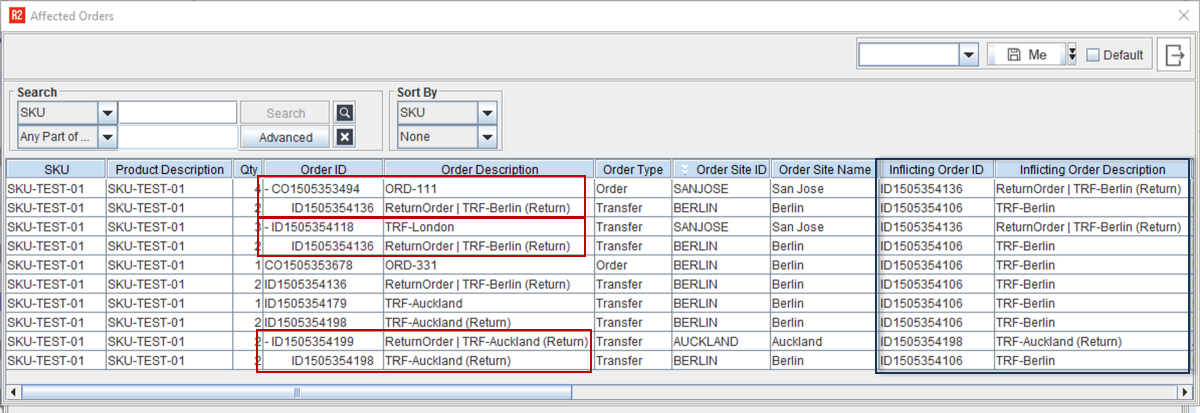Open the Any Part of match dropdown
Screen dimensions: 1200x413
[107, 137]
